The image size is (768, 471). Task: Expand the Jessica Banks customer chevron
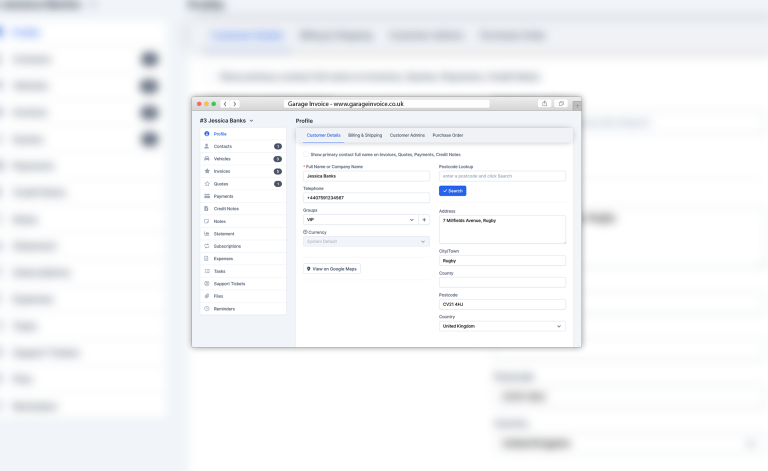[x=252, y=121]
